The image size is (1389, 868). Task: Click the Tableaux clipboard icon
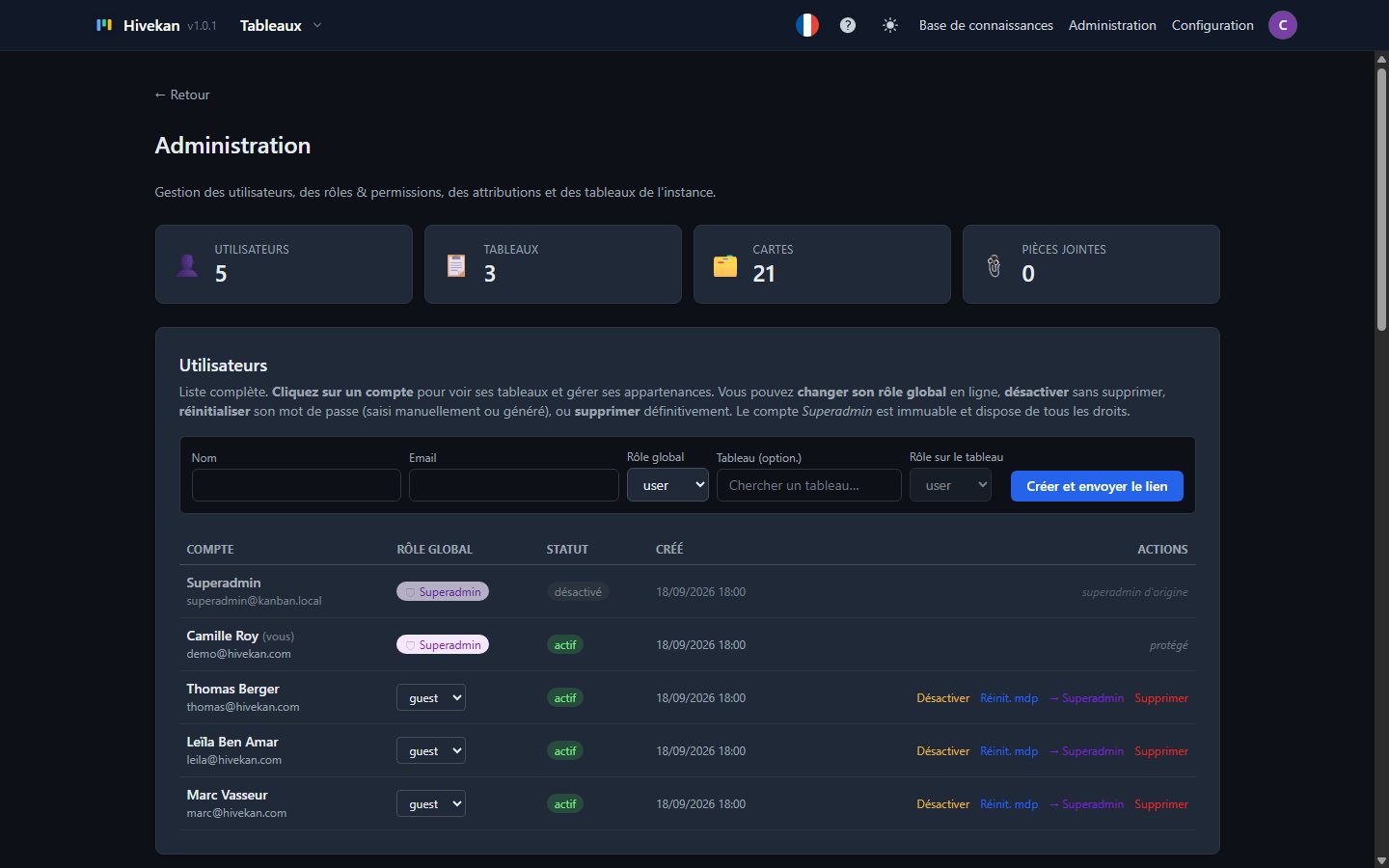click(456, 265)
